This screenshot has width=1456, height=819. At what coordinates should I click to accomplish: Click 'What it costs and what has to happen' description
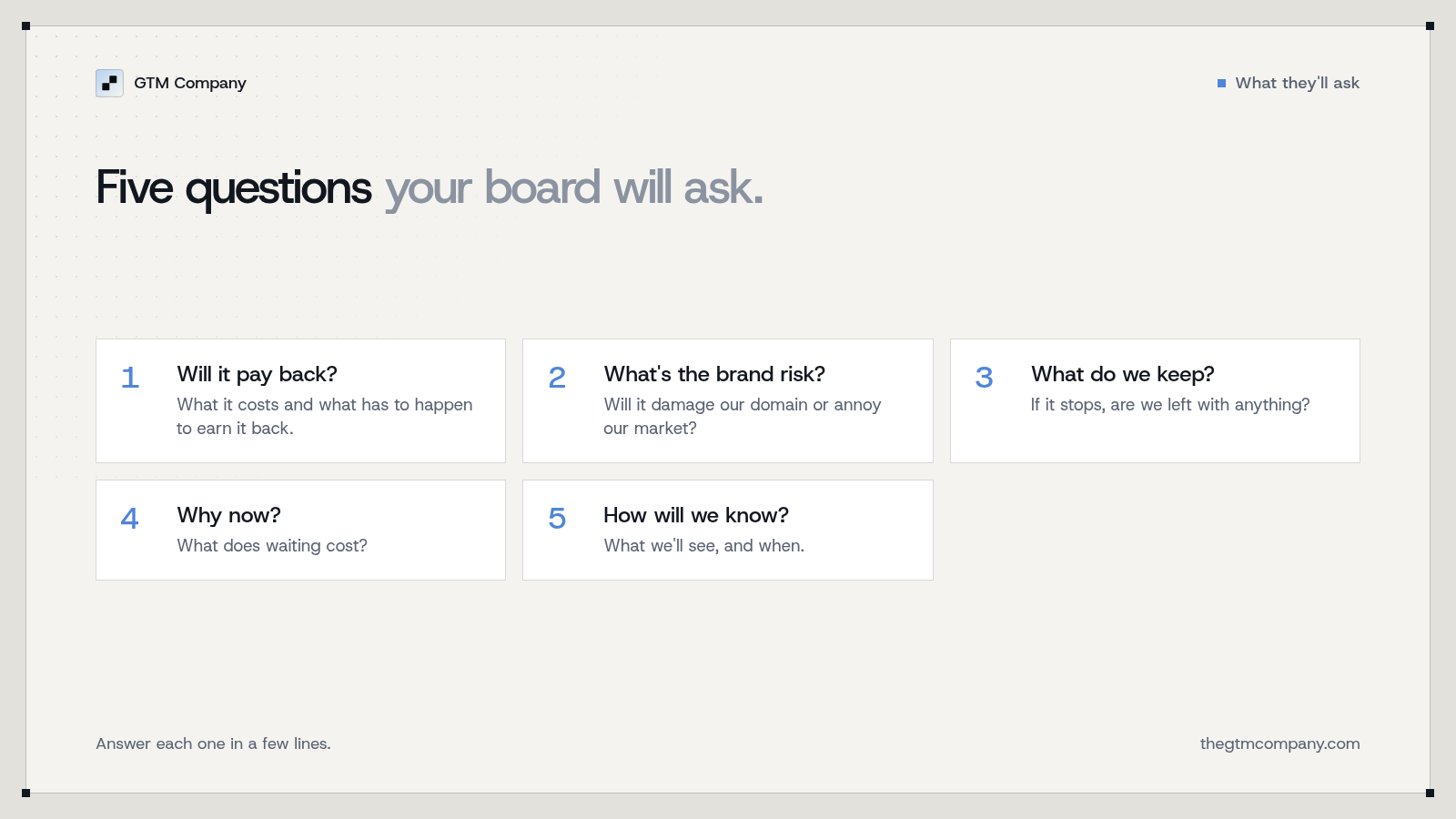coord(325,416)
